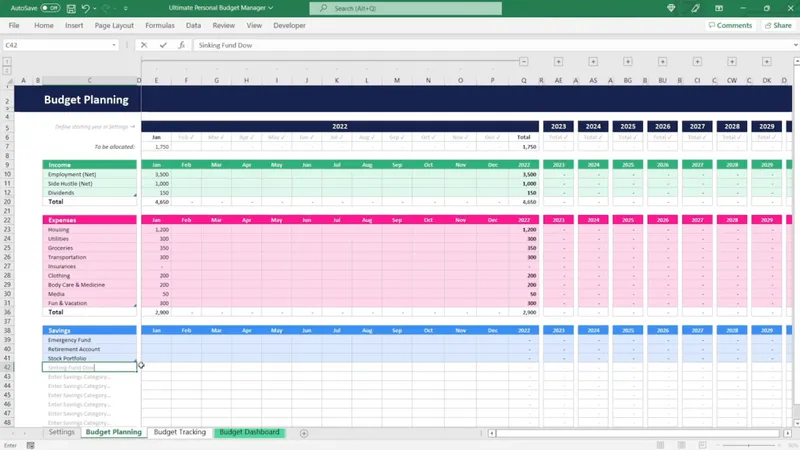Click the Emergency Fund savings row label

click(69, 340)
